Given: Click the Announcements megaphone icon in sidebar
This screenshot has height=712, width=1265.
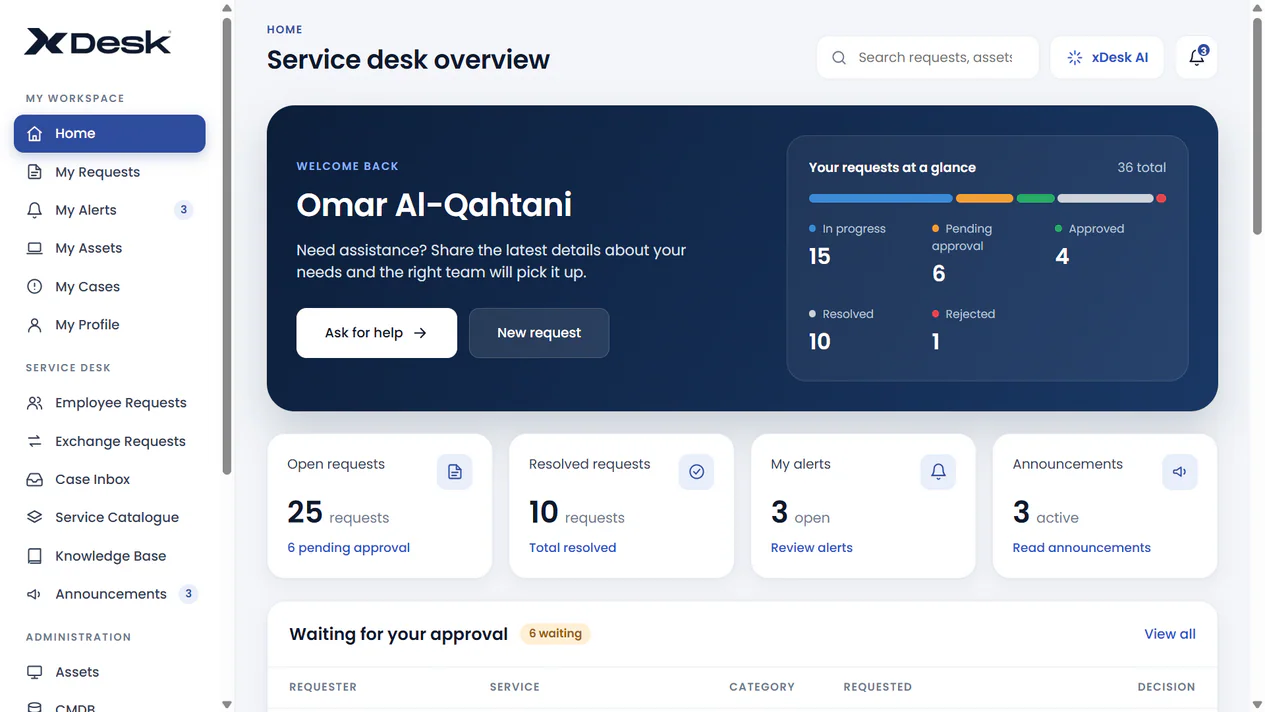Looking at the screenshot, I should 35,594.
